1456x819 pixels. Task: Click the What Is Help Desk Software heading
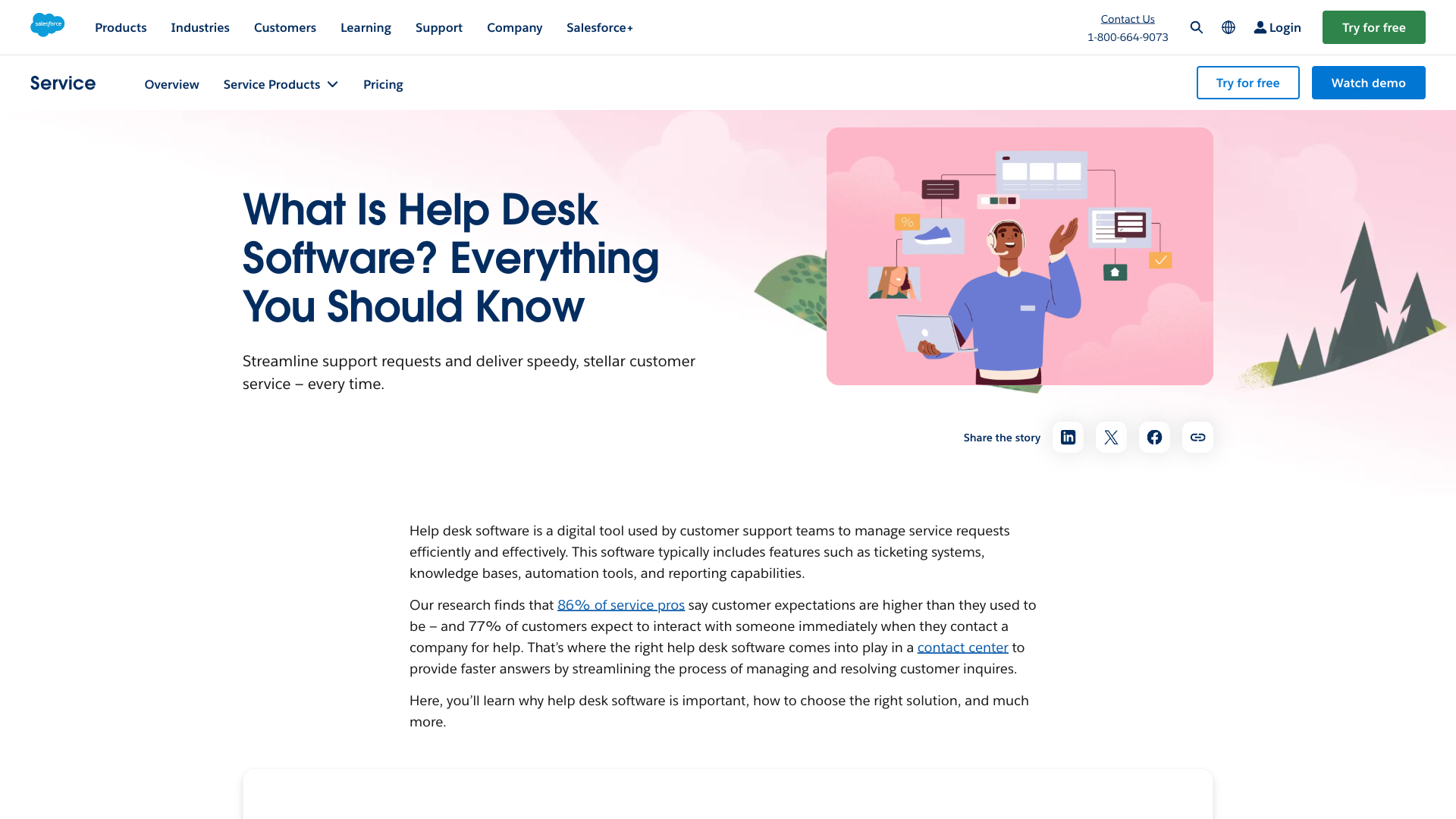coord(451,258)
